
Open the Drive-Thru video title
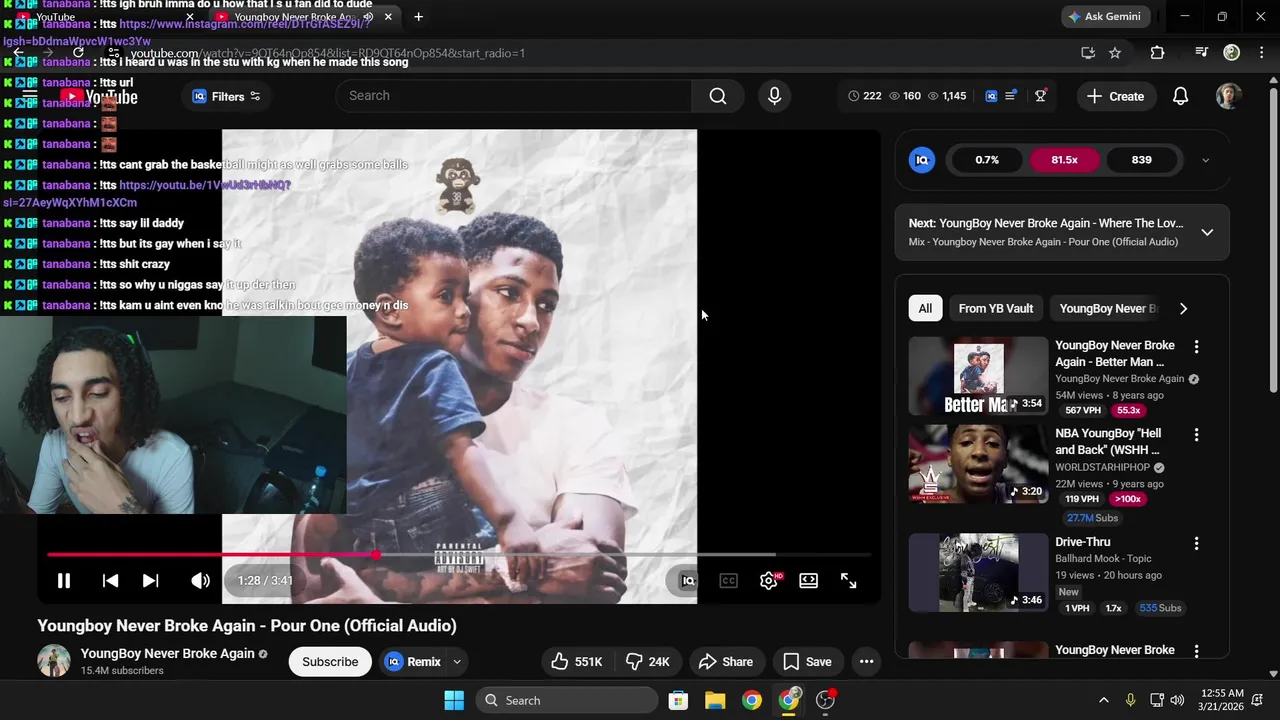pyautogui.click(x=1083, y=542)
